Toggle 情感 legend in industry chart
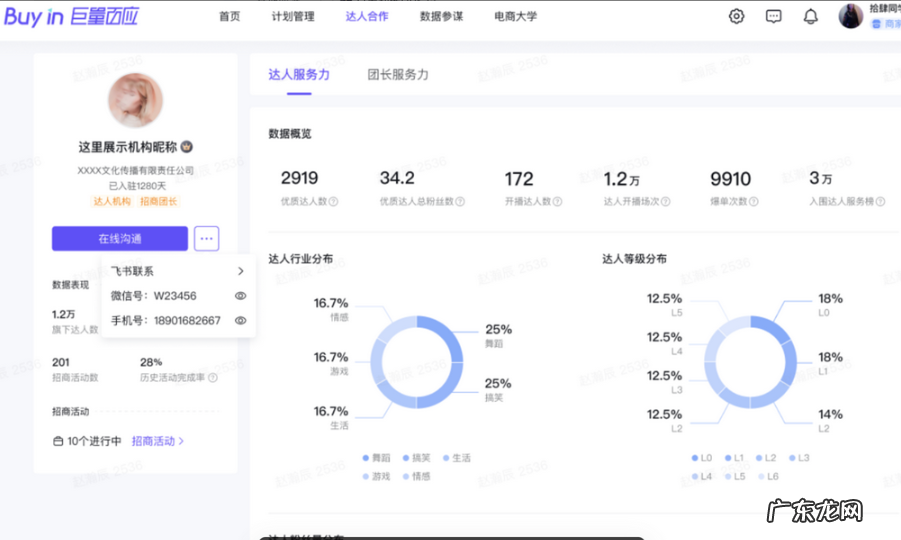 (x=417, y=476)
